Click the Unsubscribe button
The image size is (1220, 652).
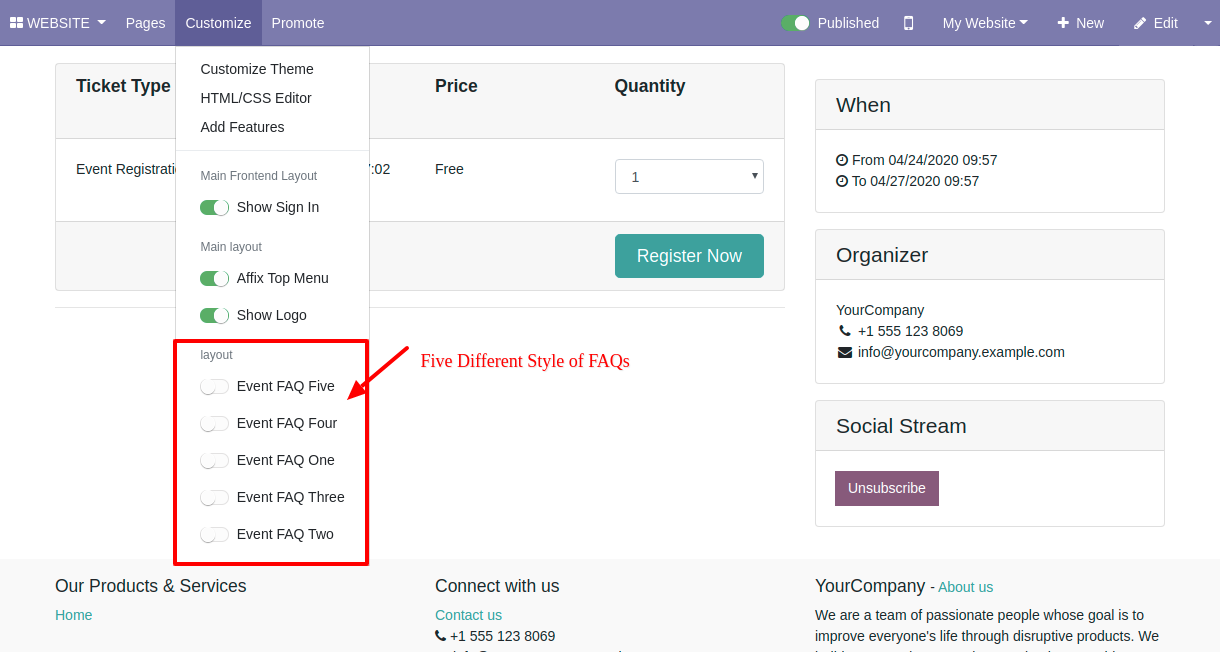pyautogui.click(x=887, y=488)
